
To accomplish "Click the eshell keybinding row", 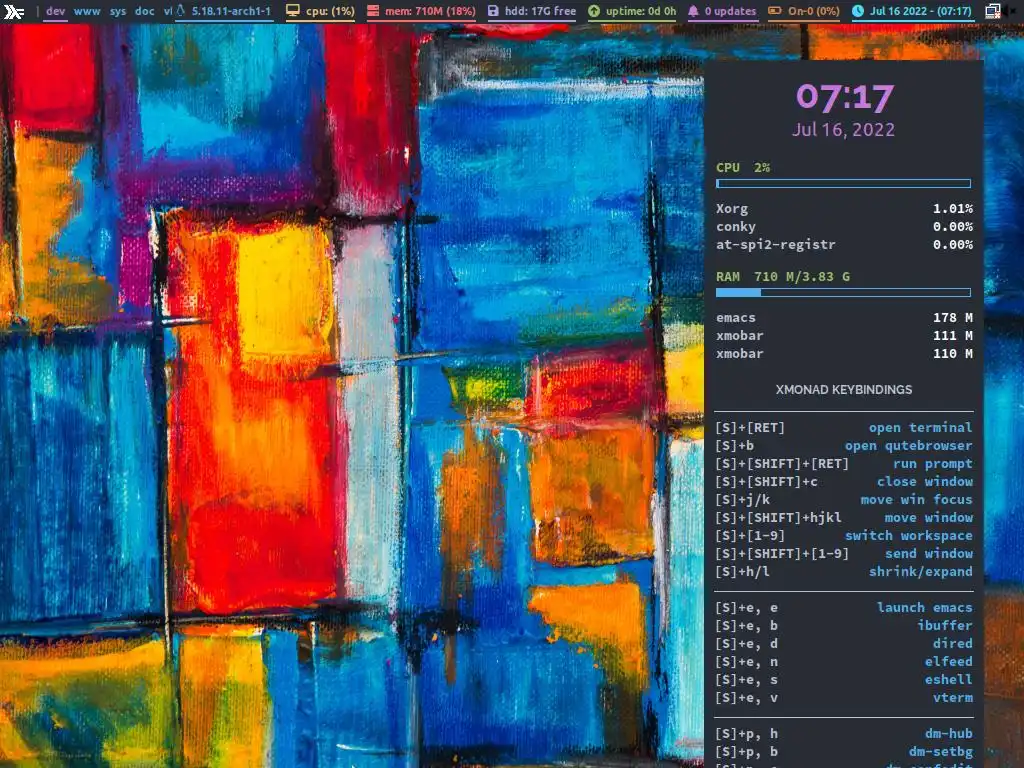I will click(x=844, y=680).
